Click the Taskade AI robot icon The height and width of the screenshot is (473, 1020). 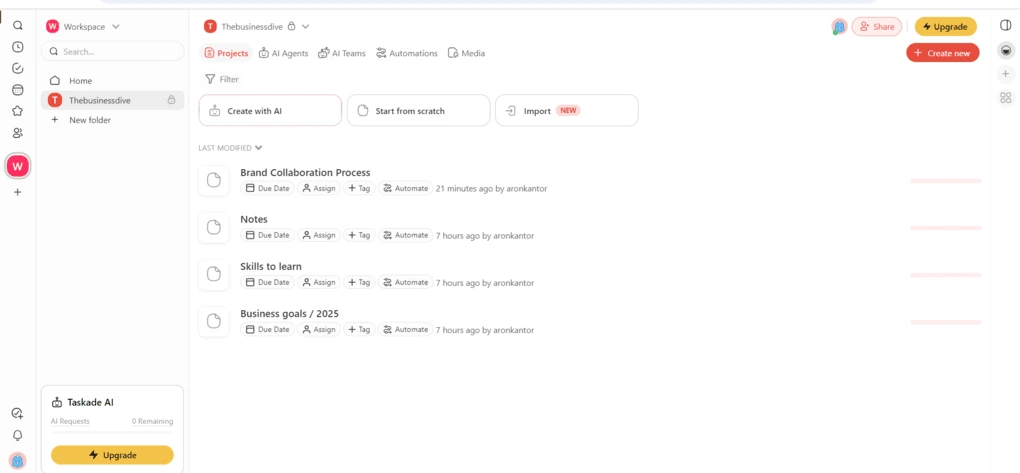tap(57, 403)
